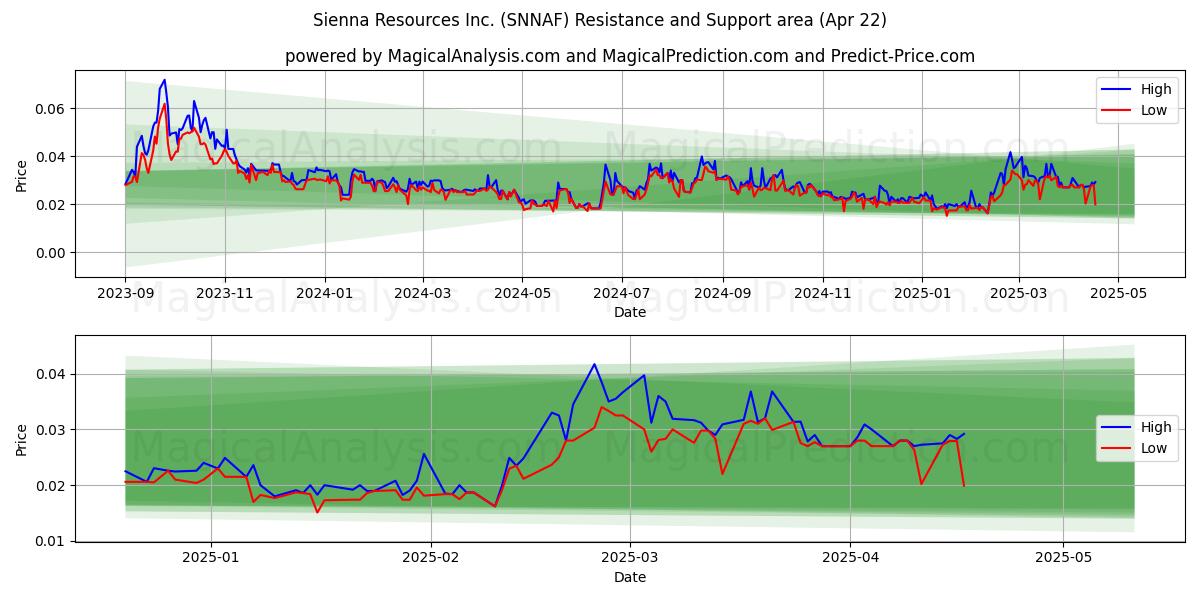Click the '2023-11' tick label
Screen dimensions: 1200x600
(x=225, y=294)
